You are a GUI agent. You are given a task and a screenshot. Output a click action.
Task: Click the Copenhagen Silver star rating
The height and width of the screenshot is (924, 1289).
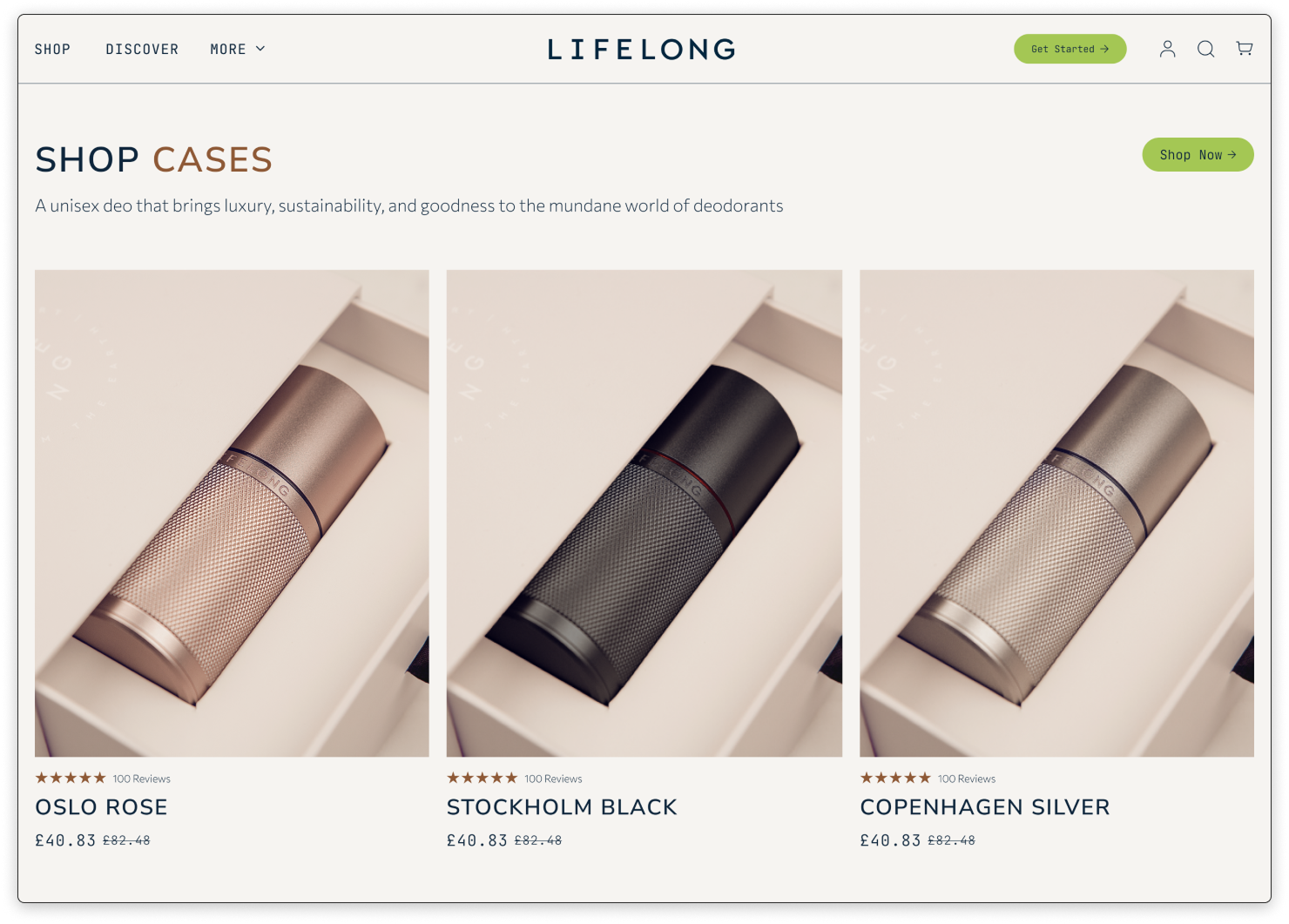pos(895,778)
